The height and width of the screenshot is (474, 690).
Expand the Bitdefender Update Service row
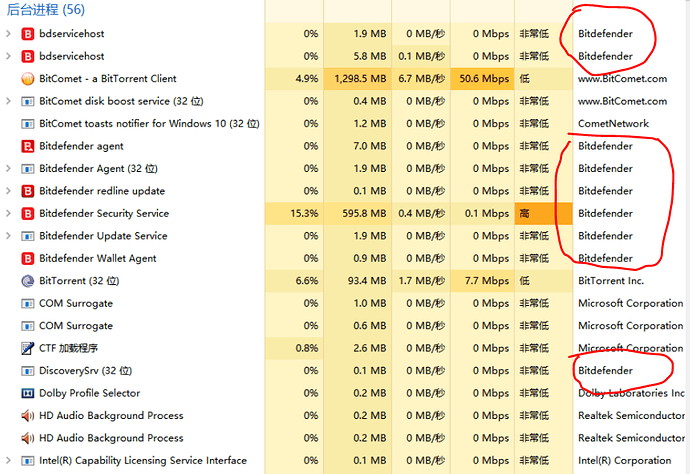[x=8, y=235]
